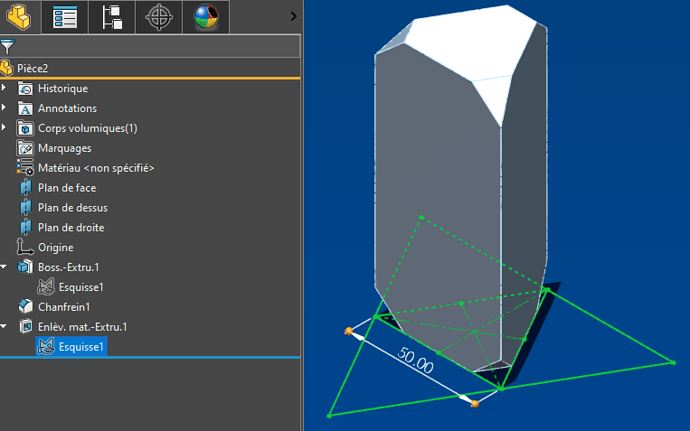This screenshot has height=431, width=690.
Task: Collapse the Boss.-Extru.1 feature
Action: (x=5, y=267)
